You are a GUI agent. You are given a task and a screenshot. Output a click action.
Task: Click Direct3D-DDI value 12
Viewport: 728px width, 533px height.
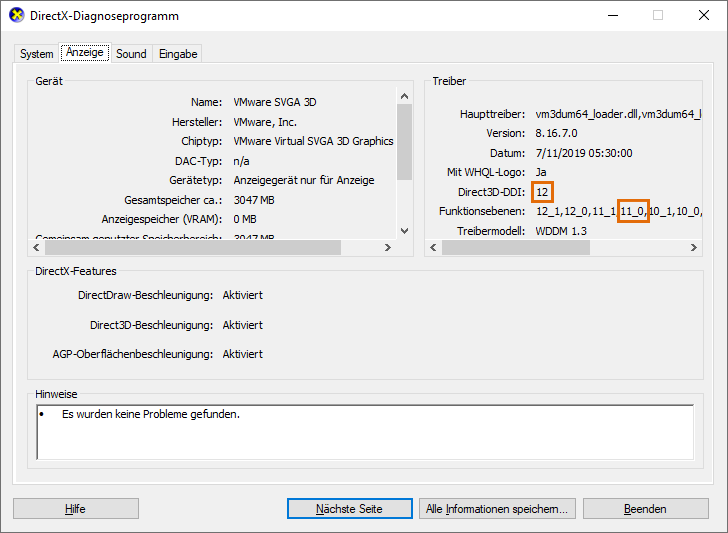[x=542, y=192]
